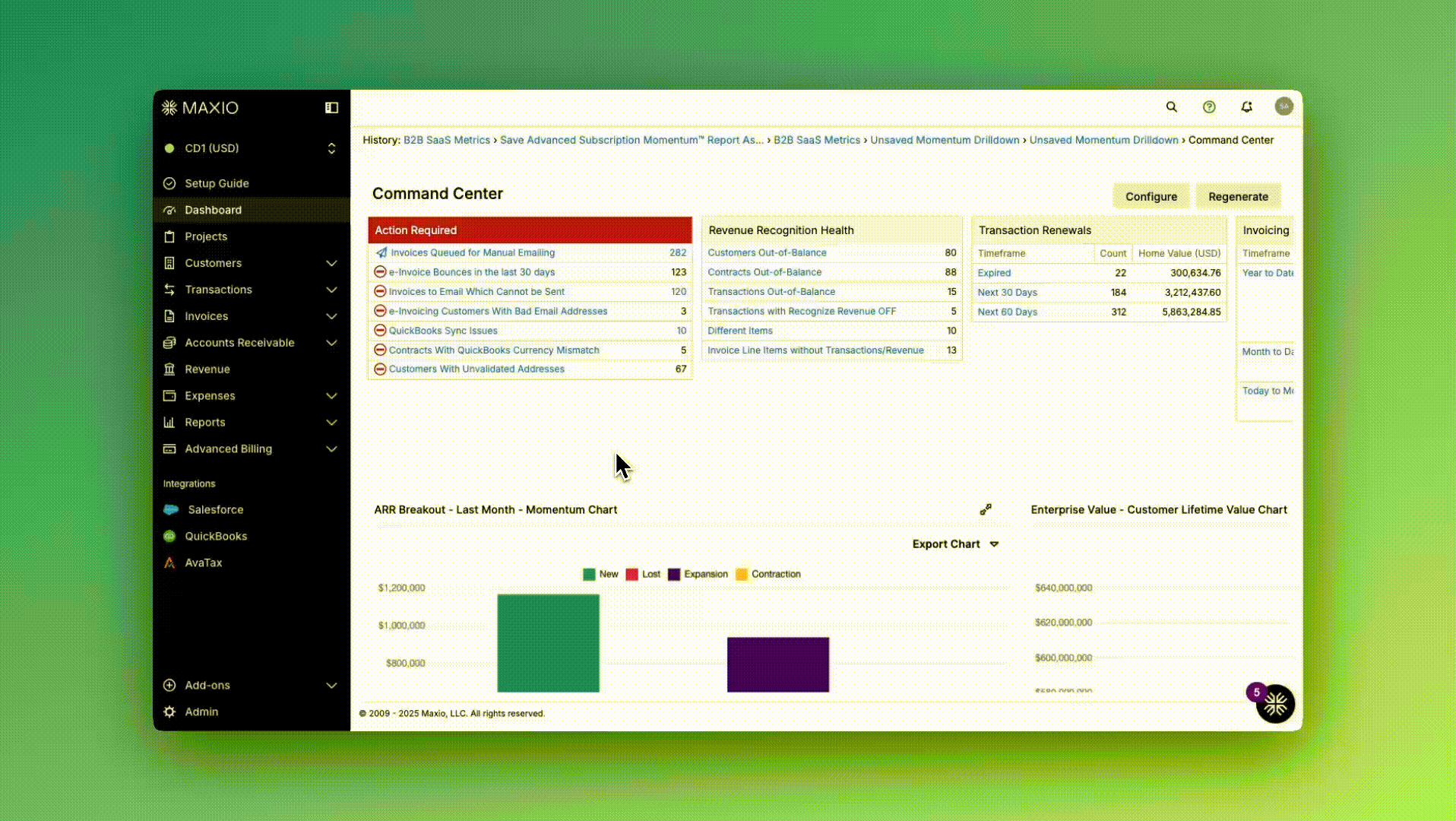Viewport: 1456px width, 821px height.
Task: Click the green New ARR bar
Action: [548, 643]
